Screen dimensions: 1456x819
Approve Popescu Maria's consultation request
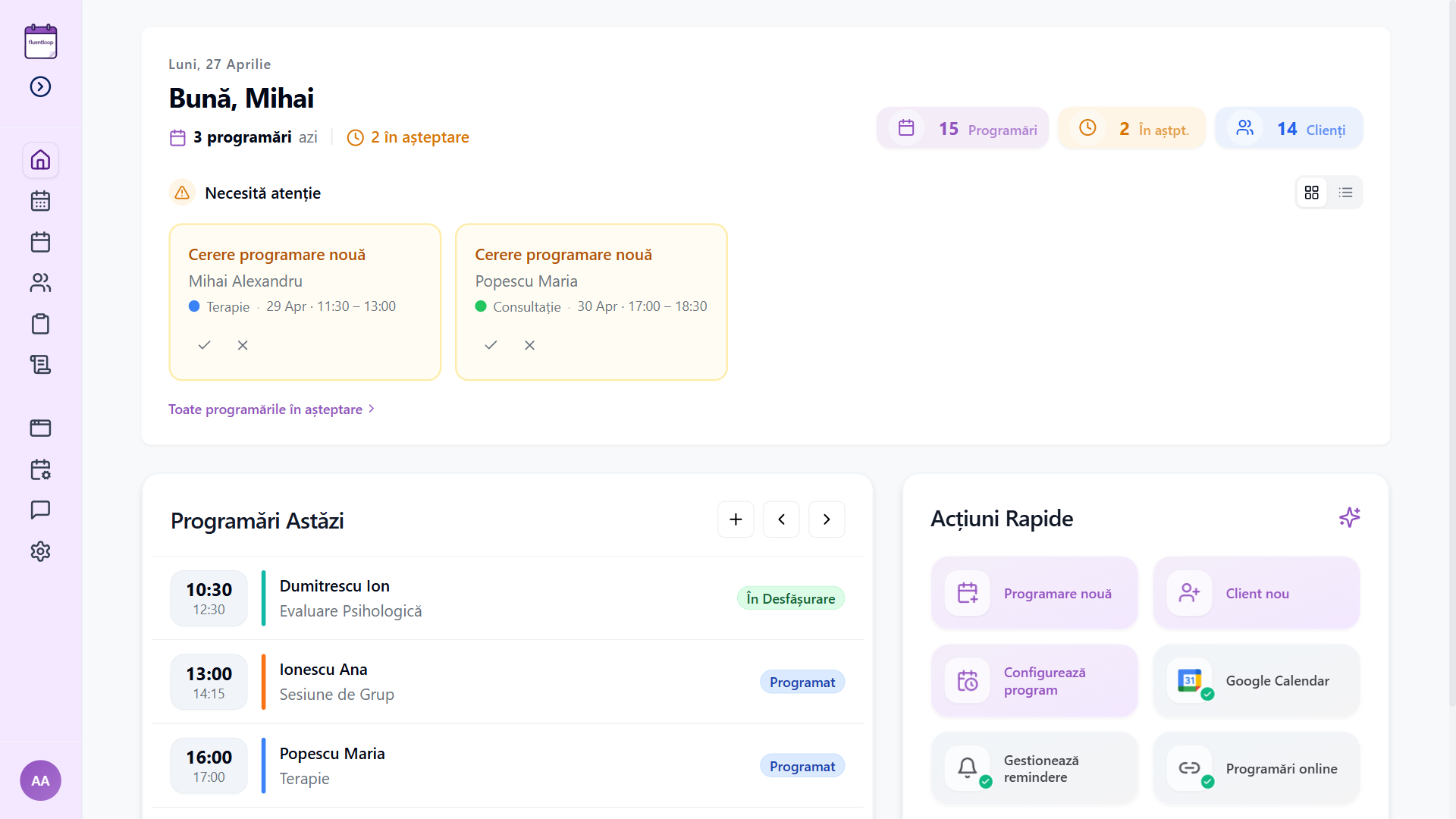491,345
